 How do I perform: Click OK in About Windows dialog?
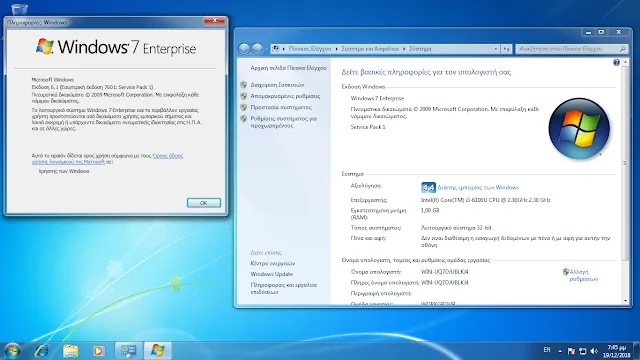(204, 203)
